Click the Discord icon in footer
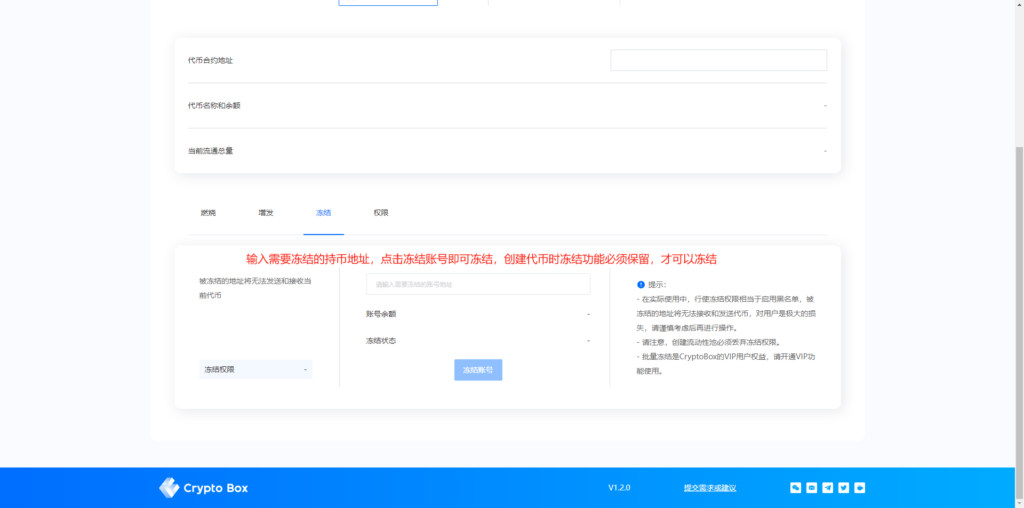This screenshot has height=508, width=1024. [812, 488]
